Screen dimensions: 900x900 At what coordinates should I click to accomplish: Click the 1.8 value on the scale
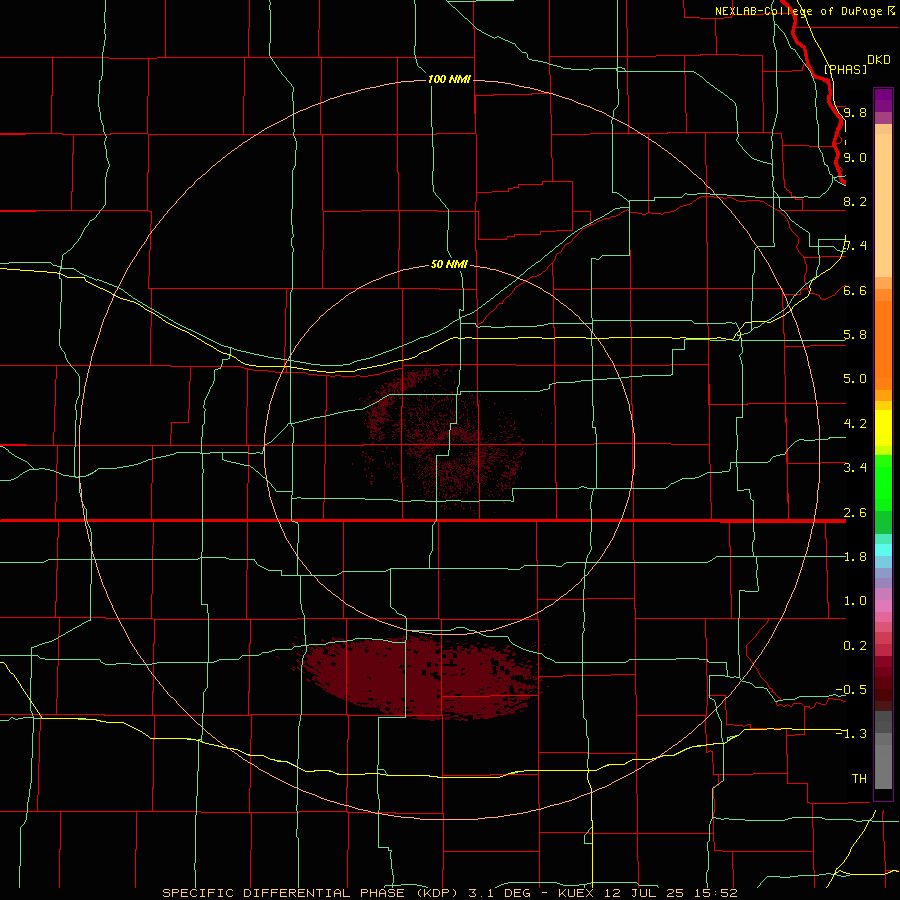click(x=855, y=557)
